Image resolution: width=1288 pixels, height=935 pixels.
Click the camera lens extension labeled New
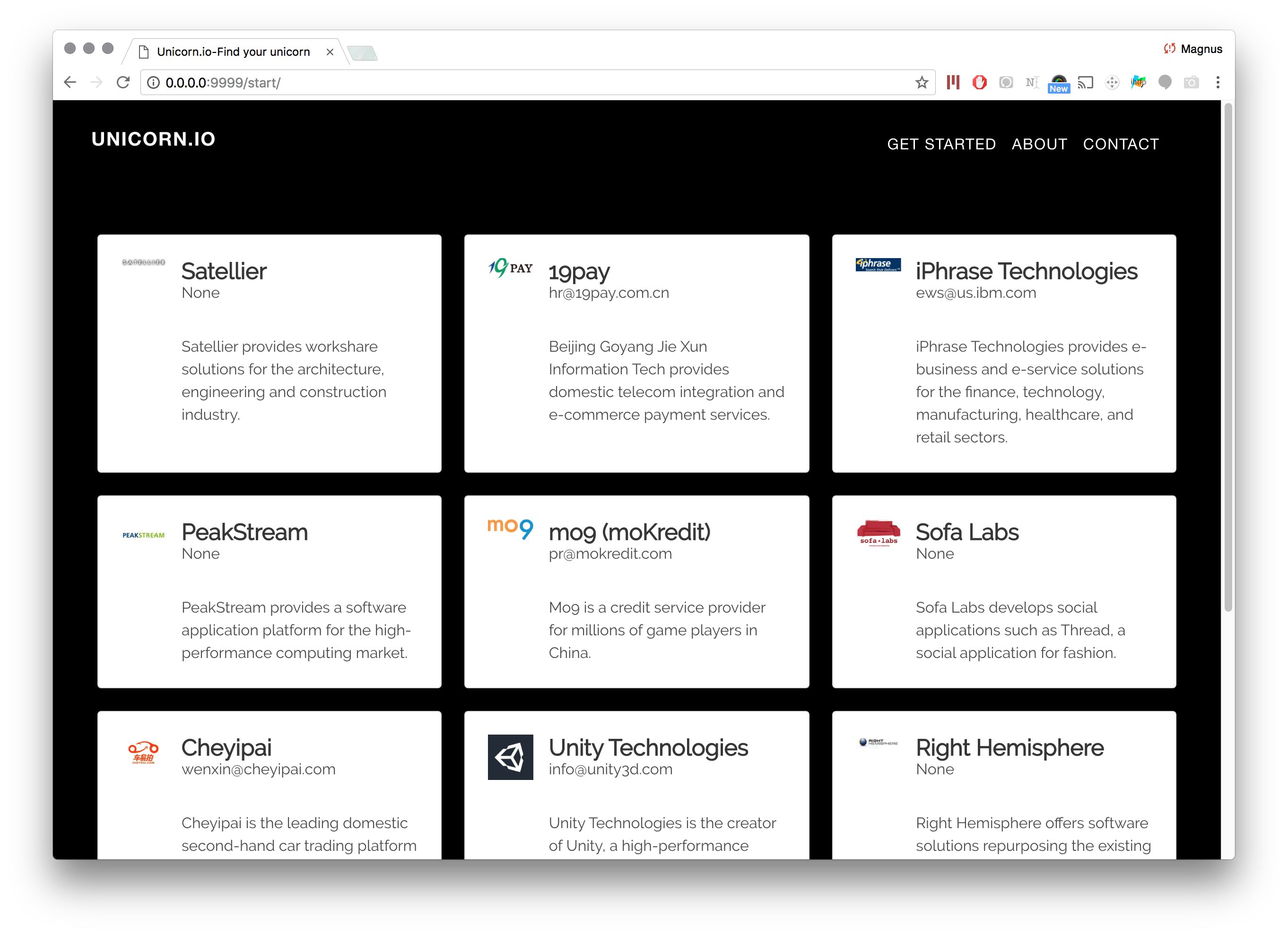(1059, 83)
